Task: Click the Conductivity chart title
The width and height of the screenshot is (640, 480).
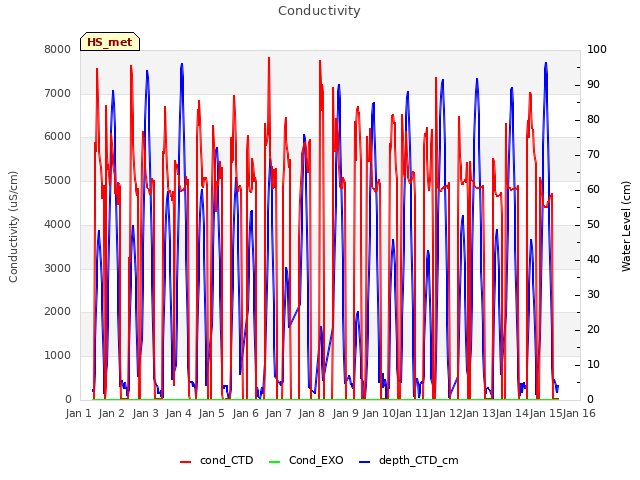Action: click(x=319, y=11)
